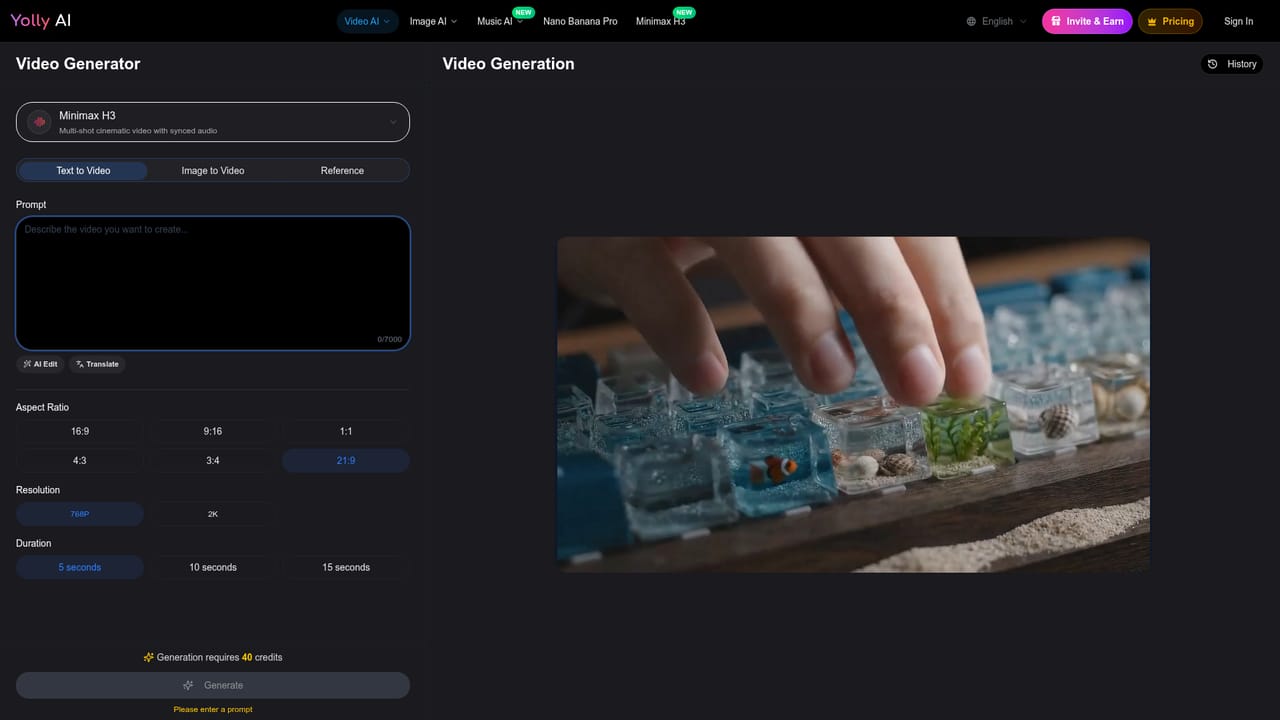The height and width of the screenshot is (720, 1280).
Task: Click the AI Edit wand icon
Action: (27, 364)
